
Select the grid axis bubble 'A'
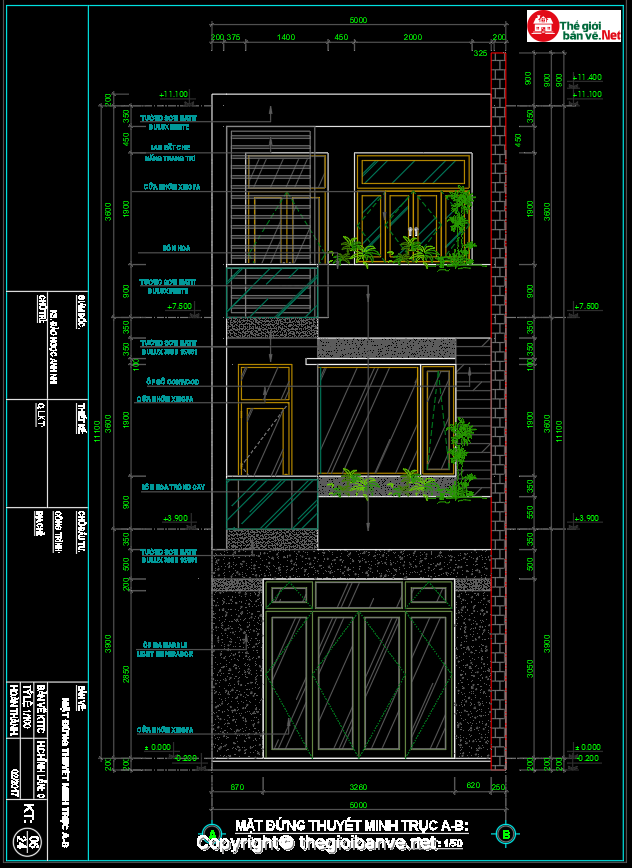(x=211, y=834)
